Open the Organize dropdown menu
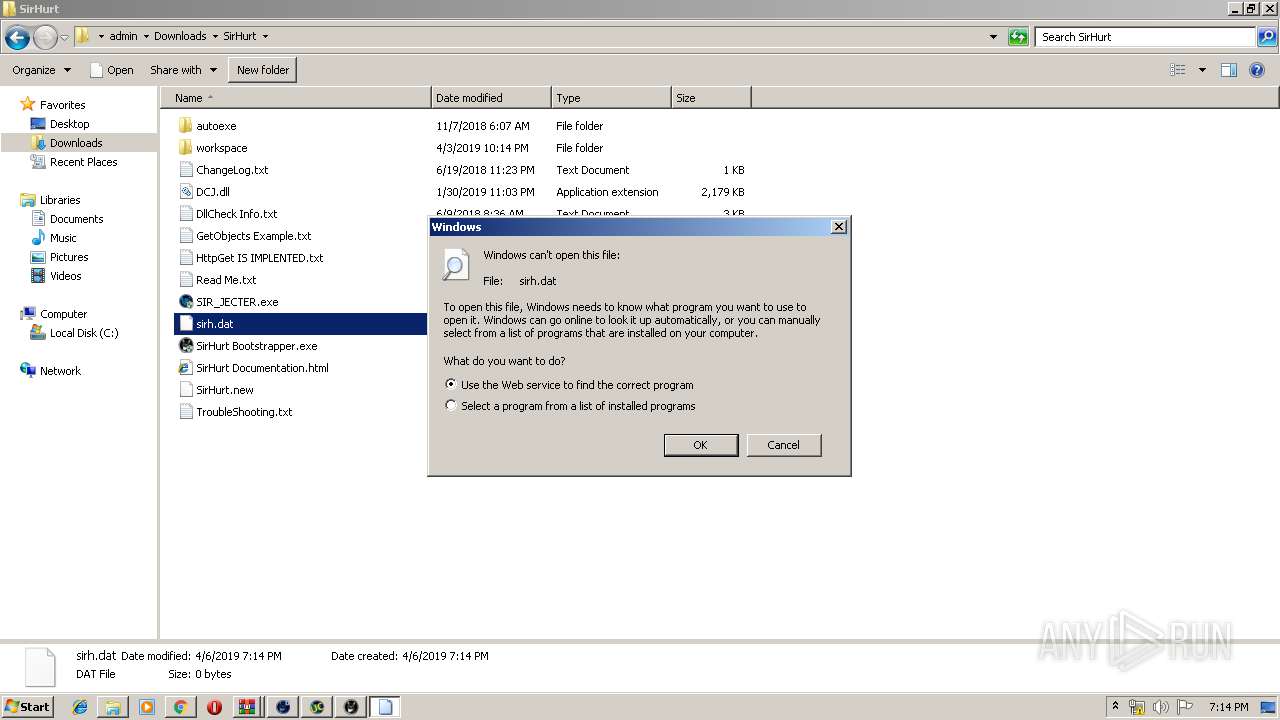The width and height of the screenshot is (1280, 720). click(x=41, y=70)
